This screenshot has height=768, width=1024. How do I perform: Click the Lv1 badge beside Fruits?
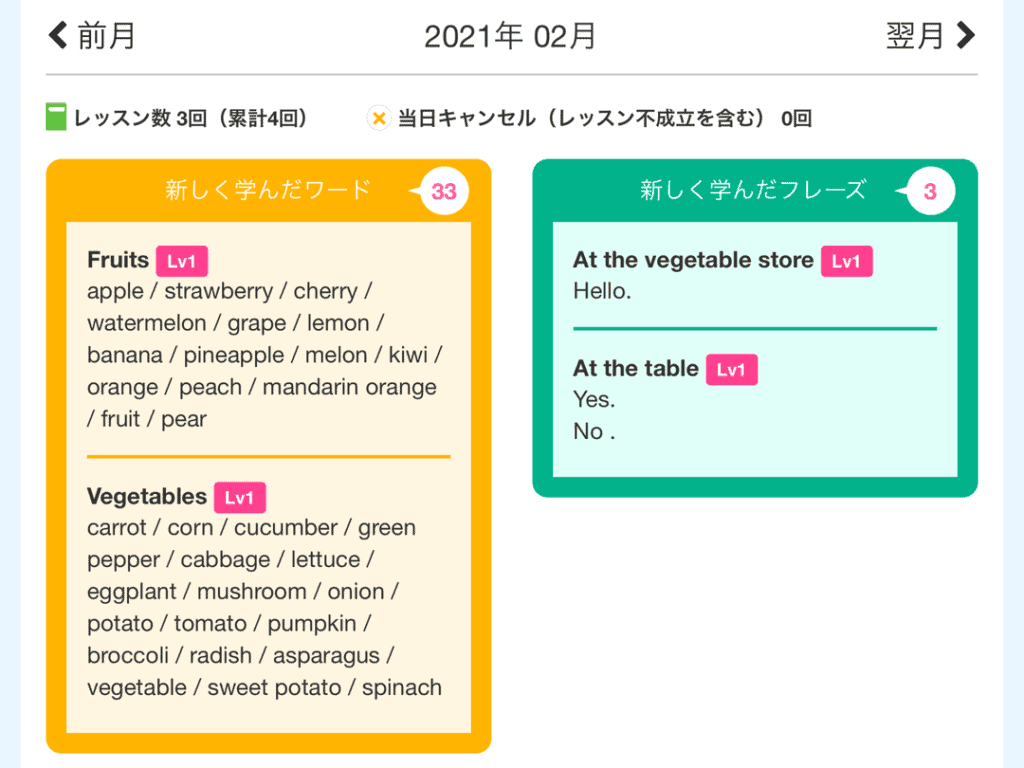tap(182, 261)
